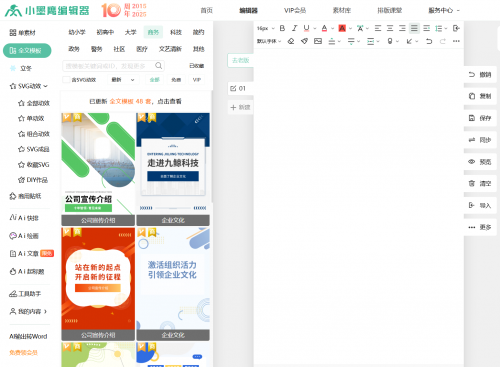Open VIP会员 in the top navigation
Image resolution: width=500 pixels, height=367 pixels.
pos(295,10)
